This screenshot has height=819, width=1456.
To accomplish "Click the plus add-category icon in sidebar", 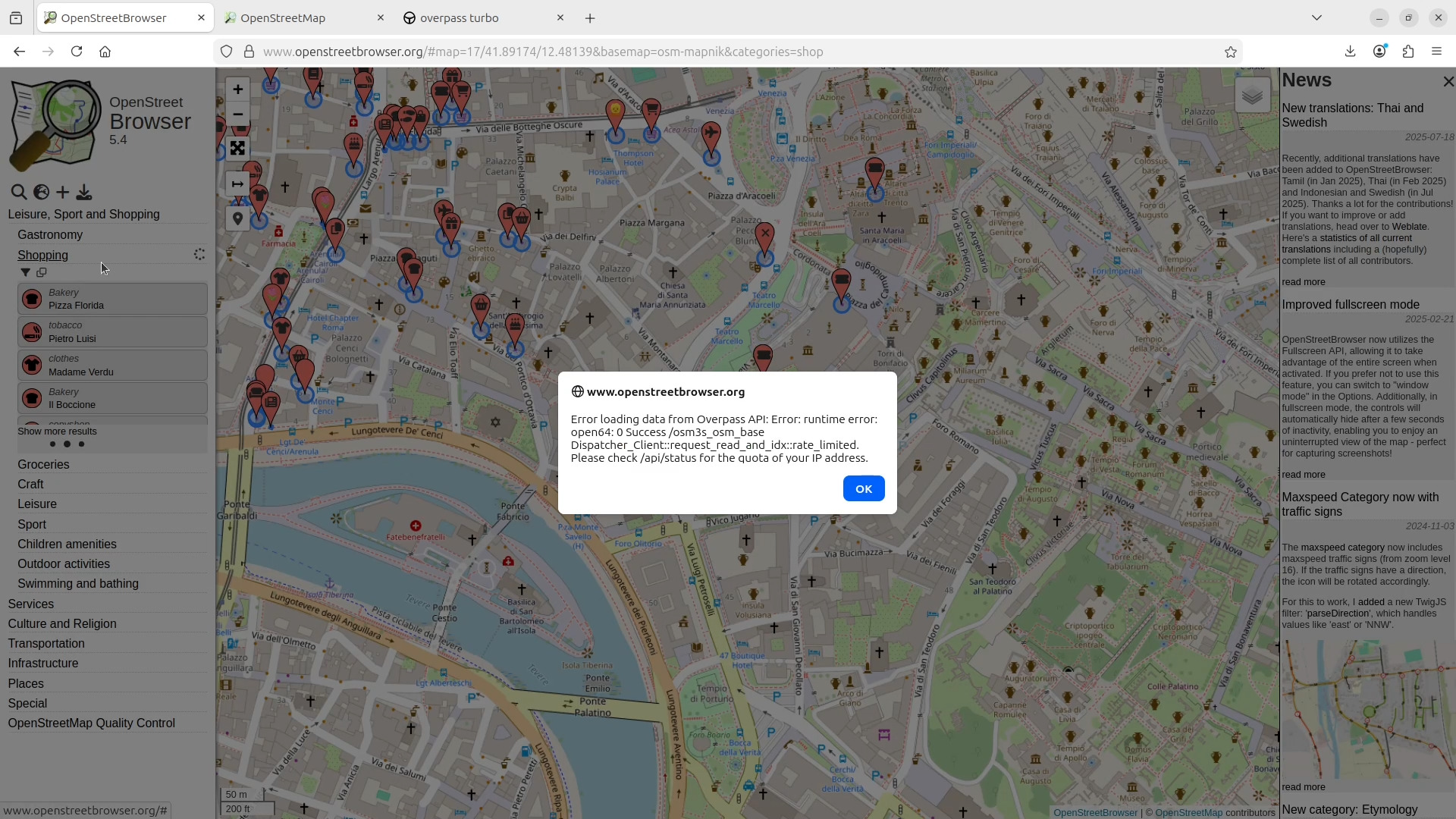I will pos(63,193).
